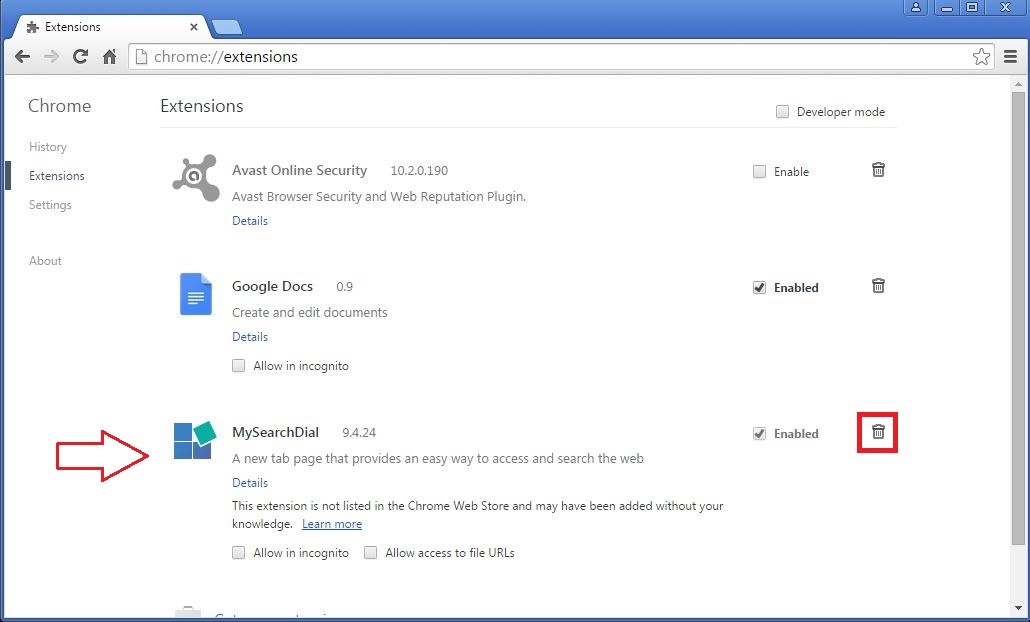Click the scrollbar down arrow
1030x622 pixels.
point(1018,608)
